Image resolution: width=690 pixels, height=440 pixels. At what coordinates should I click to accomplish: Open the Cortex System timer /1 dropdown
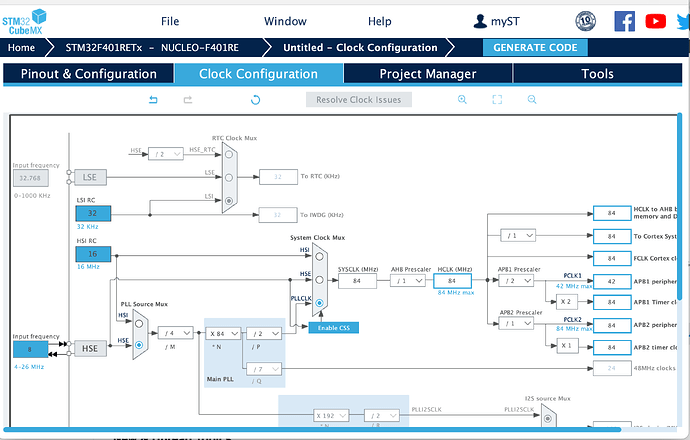tap(518, 235)
